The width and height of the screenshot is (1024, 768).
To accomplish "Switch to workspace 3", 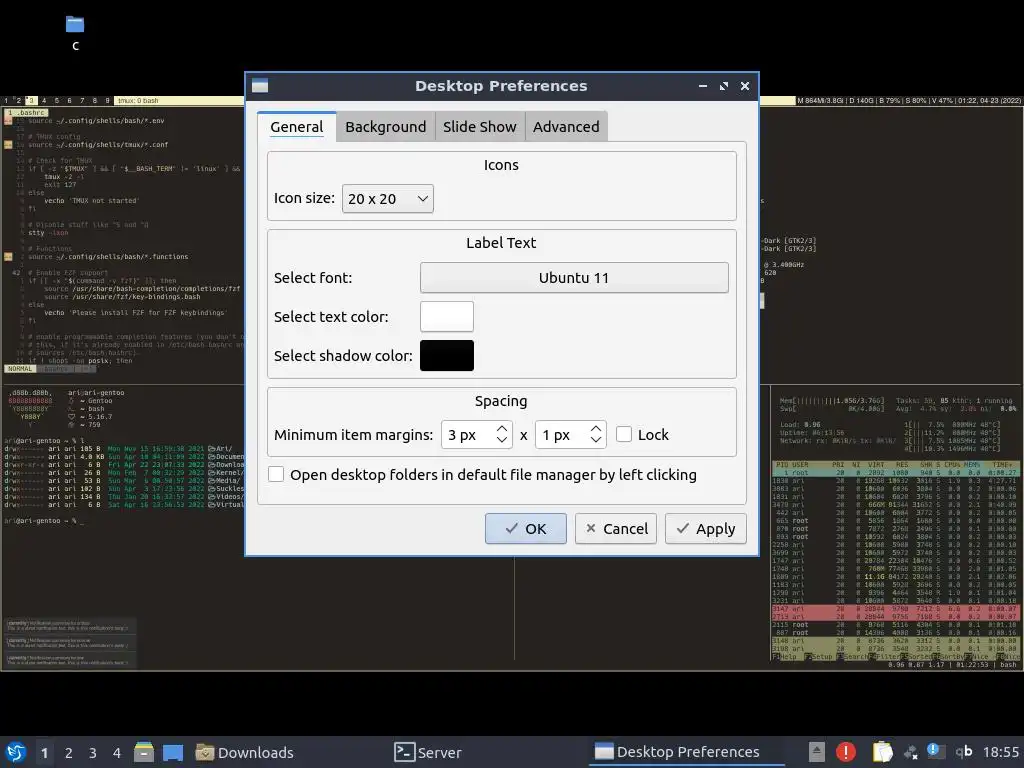I will (93, 753).
